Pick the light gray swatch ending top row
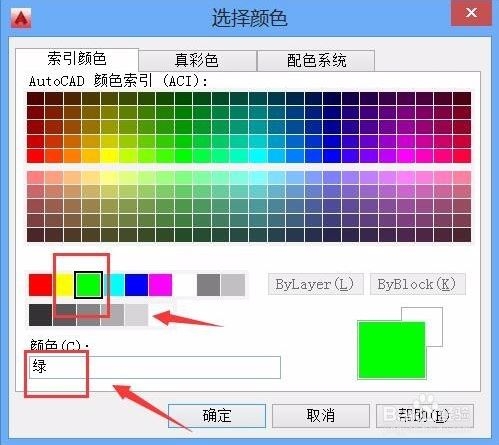Image resolution: width=499 pixels, height=445 pixels. coord(233,285)
